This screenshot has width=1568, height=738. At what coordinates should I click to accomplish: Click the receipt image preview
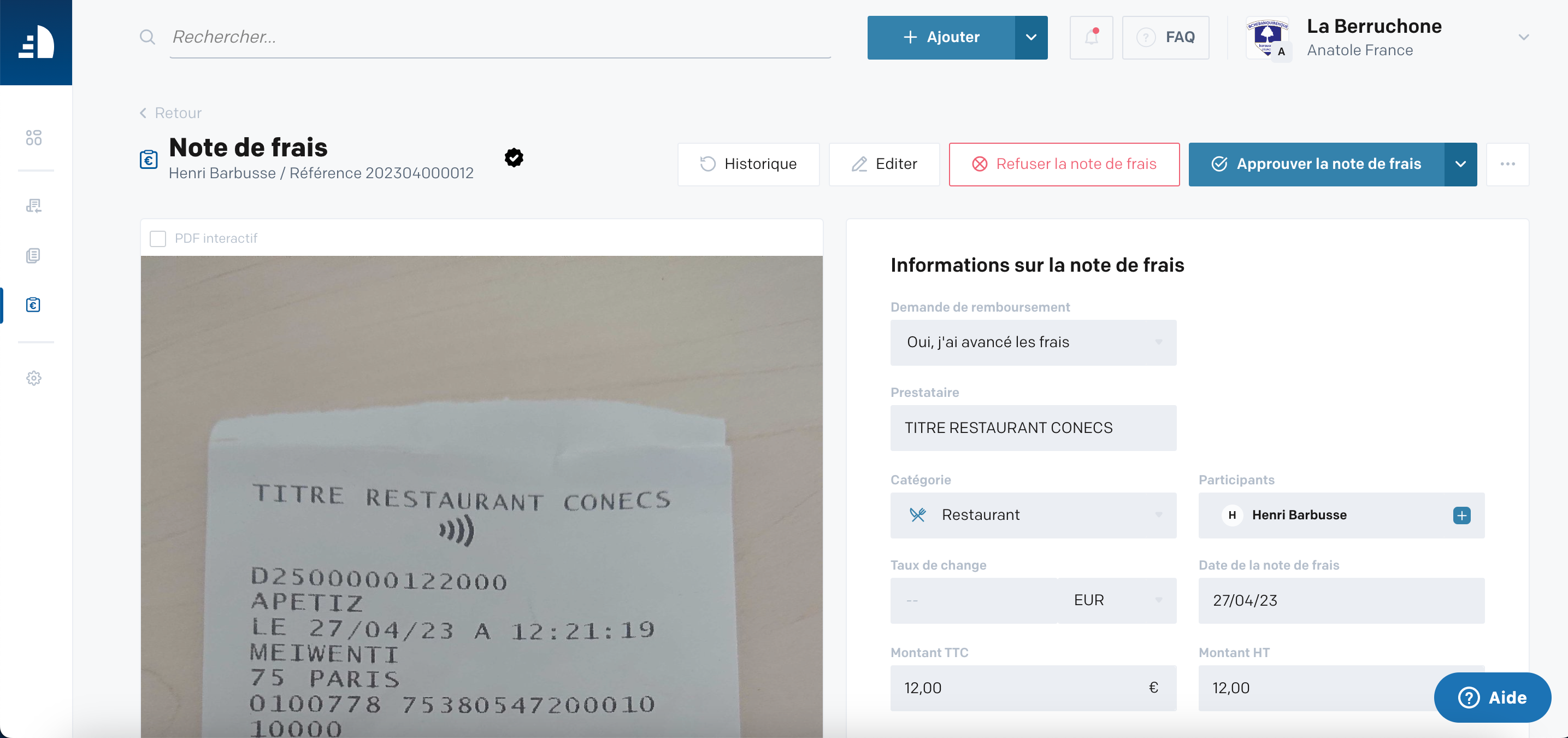(x=481, y=497)
